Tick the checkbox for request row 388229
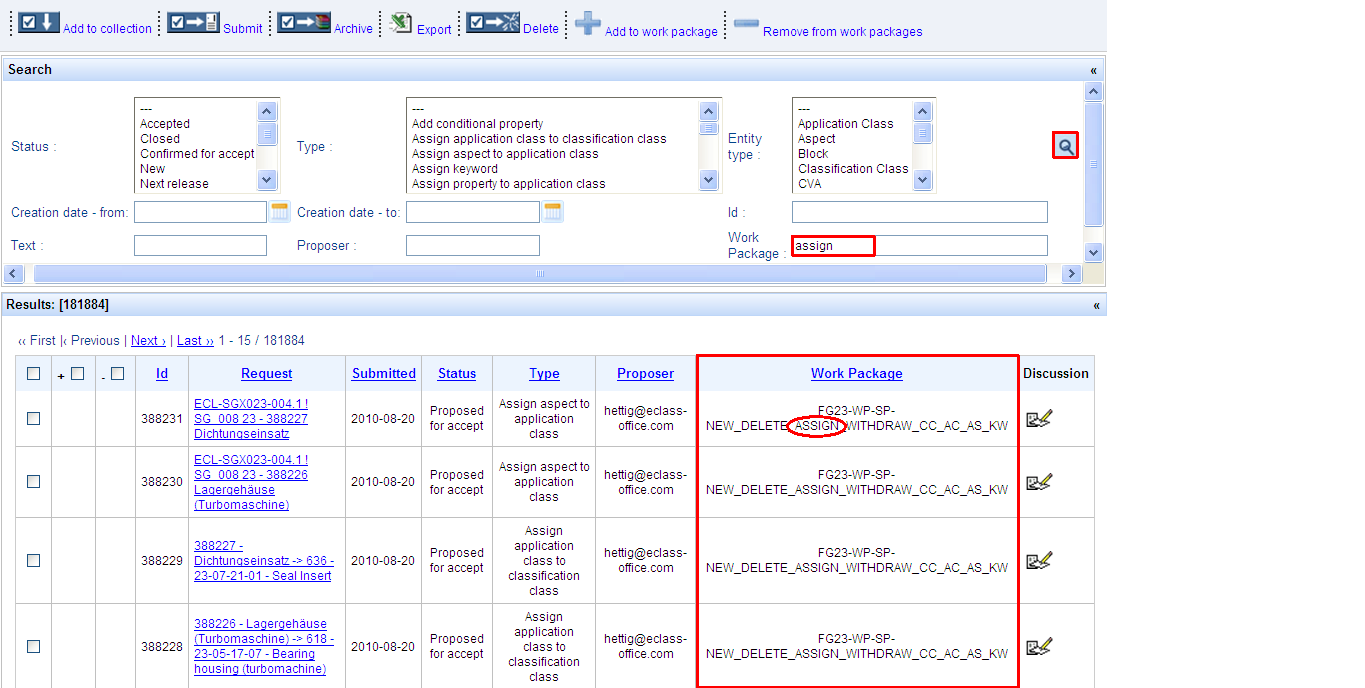This screenshot has height=688, width=1365. click(x=34, y=561)
